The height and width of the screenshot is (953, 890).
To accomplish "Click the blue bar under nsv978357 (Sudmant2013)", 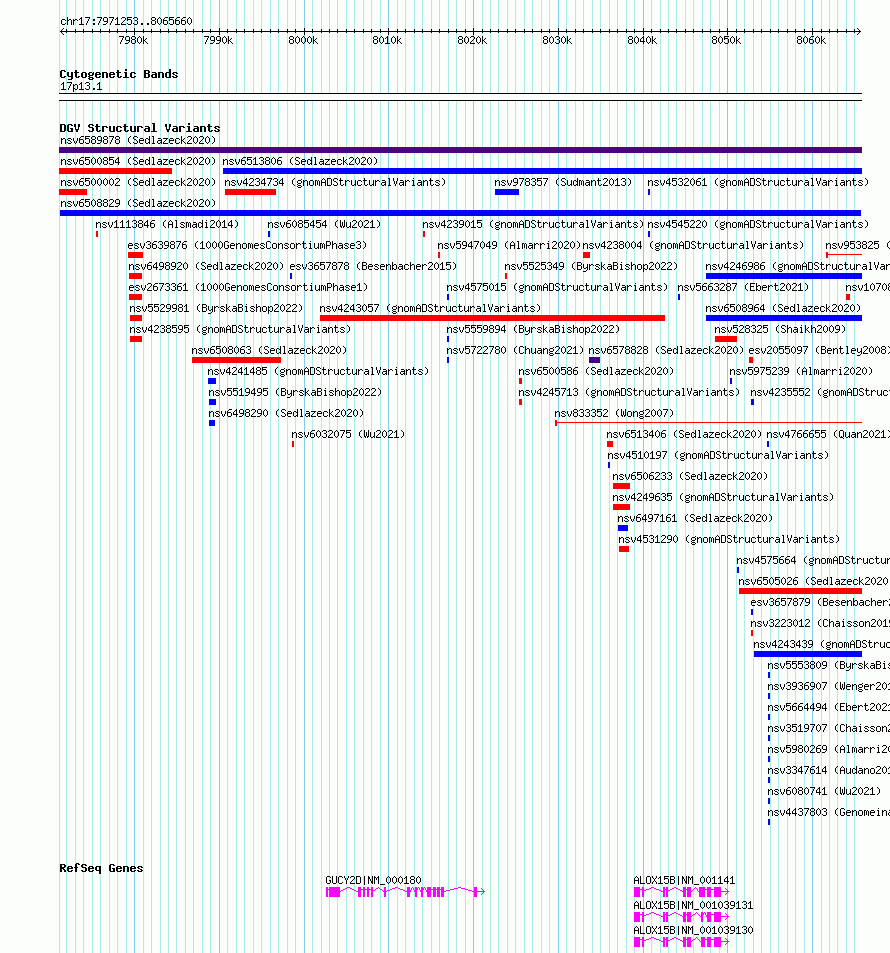I will click(x=506, y=192).
